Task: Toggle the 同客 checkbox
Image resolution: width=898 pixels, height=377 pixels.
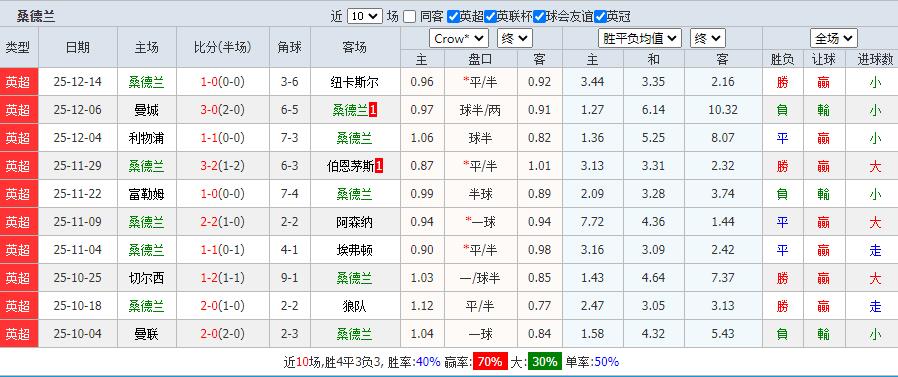Action: (409, 17)
